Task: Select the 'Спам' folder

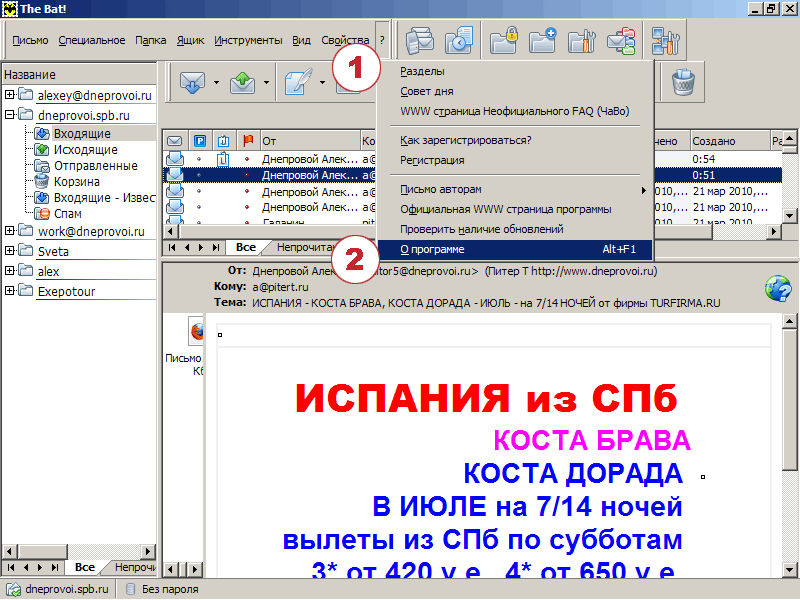Action: point(68,213)
